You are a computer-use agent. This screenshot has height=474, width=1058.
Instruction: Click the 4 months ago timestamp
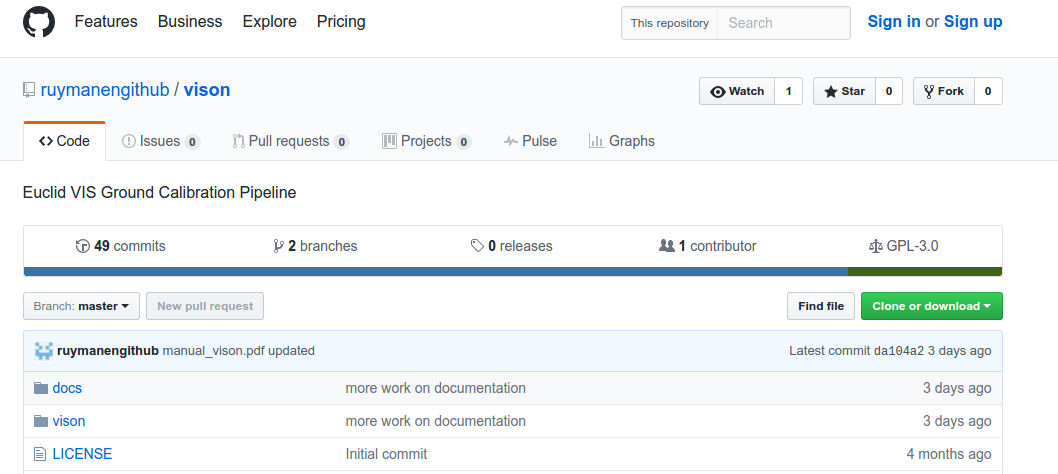tap(949, 454)
